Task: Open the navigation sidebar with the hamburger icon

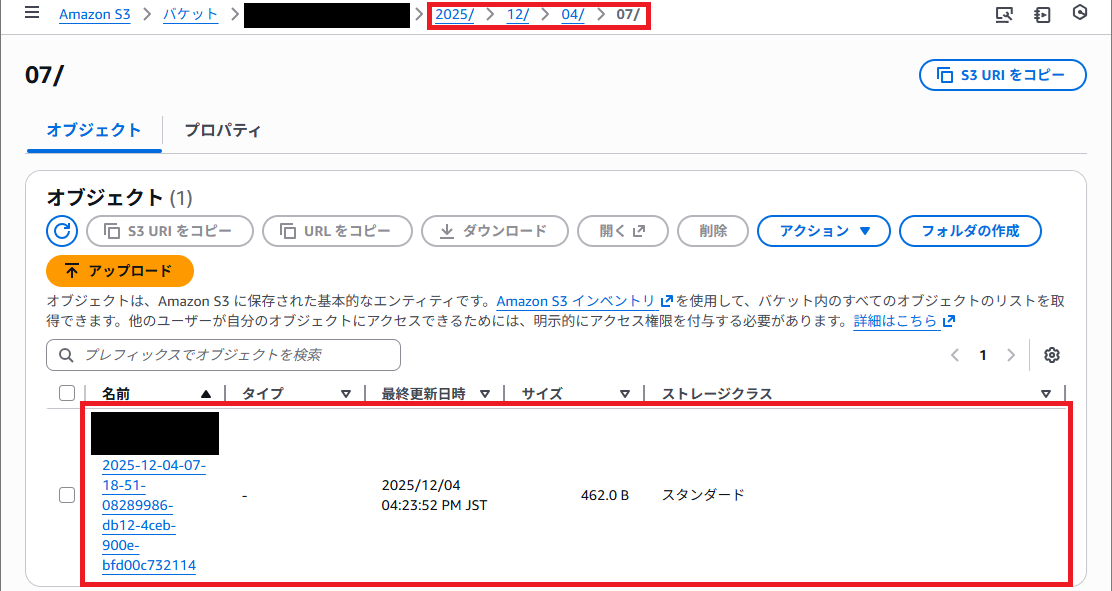Action: pyautogui.click(x=33, y=14)
